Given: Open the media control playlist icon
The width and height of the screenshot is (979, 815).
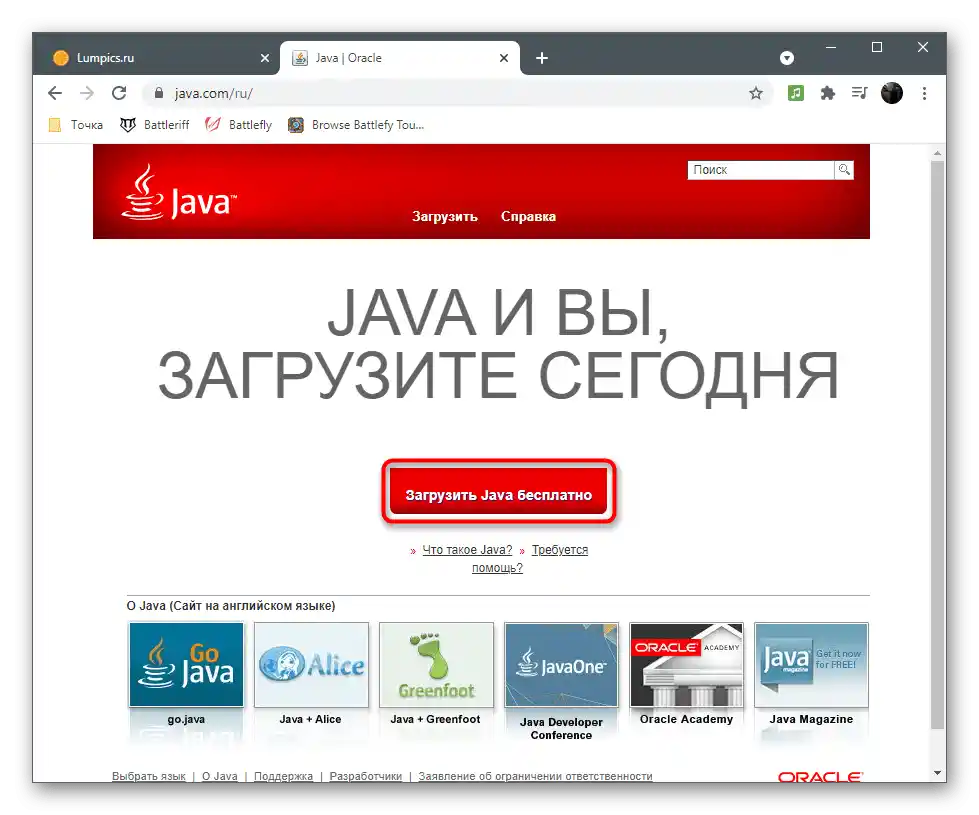Looking at the screenshot, I should (860, 94).
